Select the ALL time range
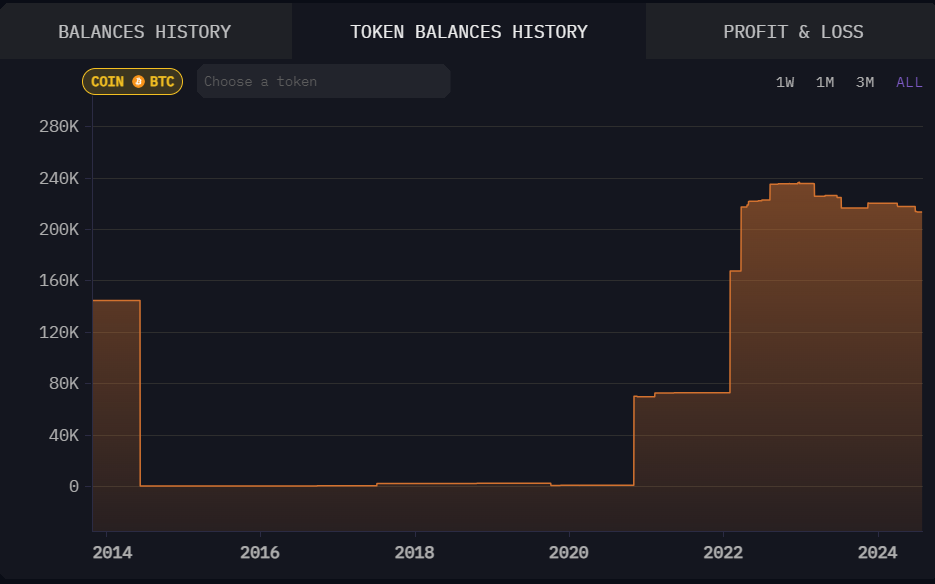The height and width of the screenshot is (584, 935). point(909,82)
